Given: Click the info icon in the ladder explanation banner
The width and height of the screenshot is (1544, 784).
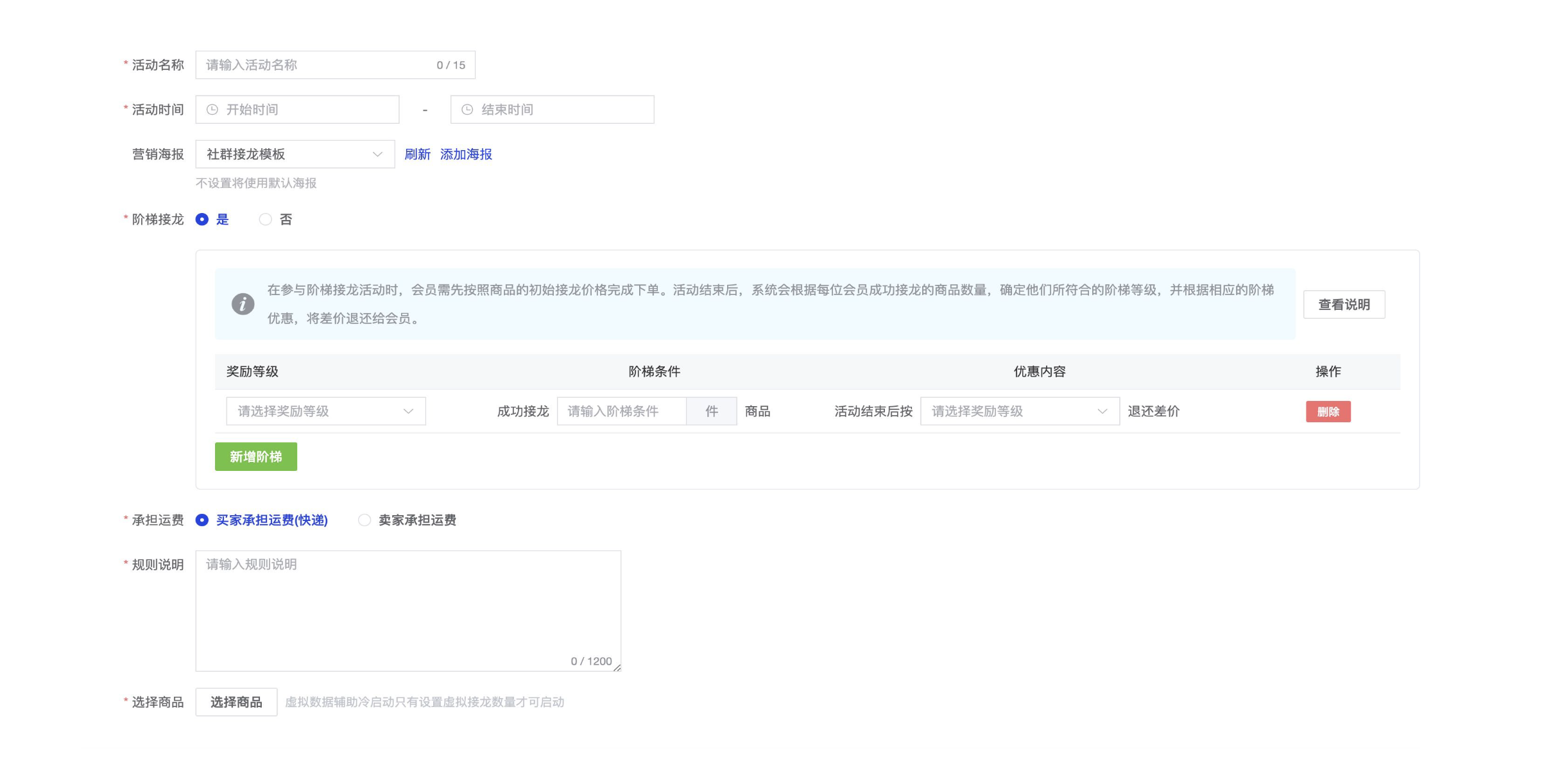Looking at the screenshot, I should (242, 304).
